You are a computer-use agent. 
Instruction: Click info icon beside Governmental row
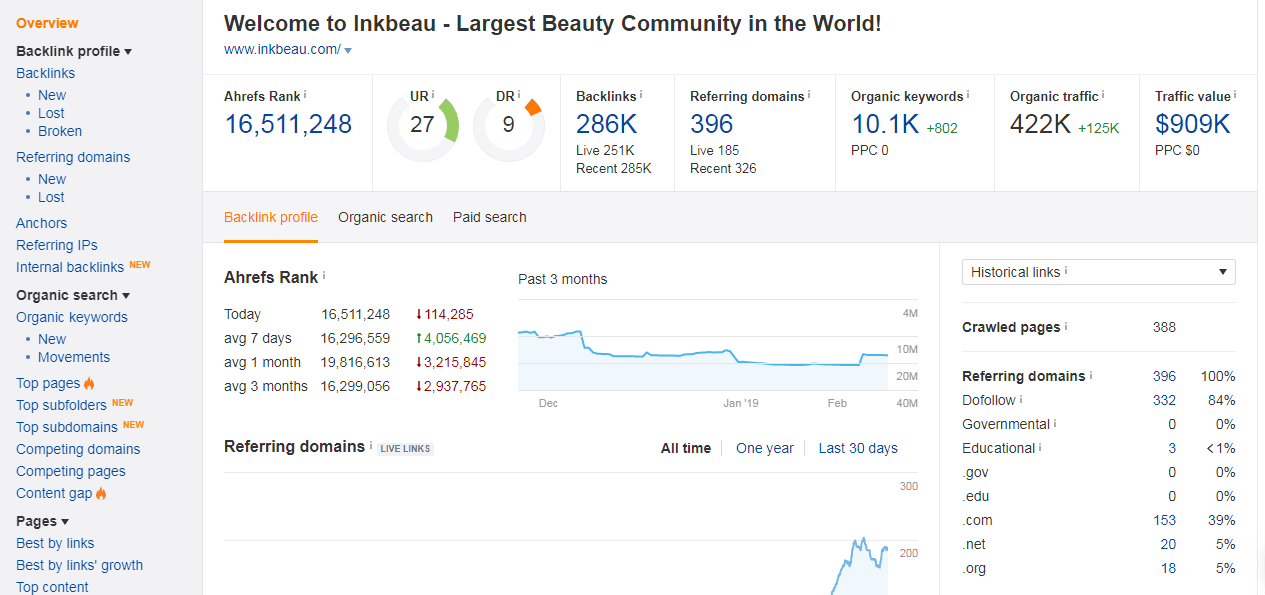pos(1055,423)
